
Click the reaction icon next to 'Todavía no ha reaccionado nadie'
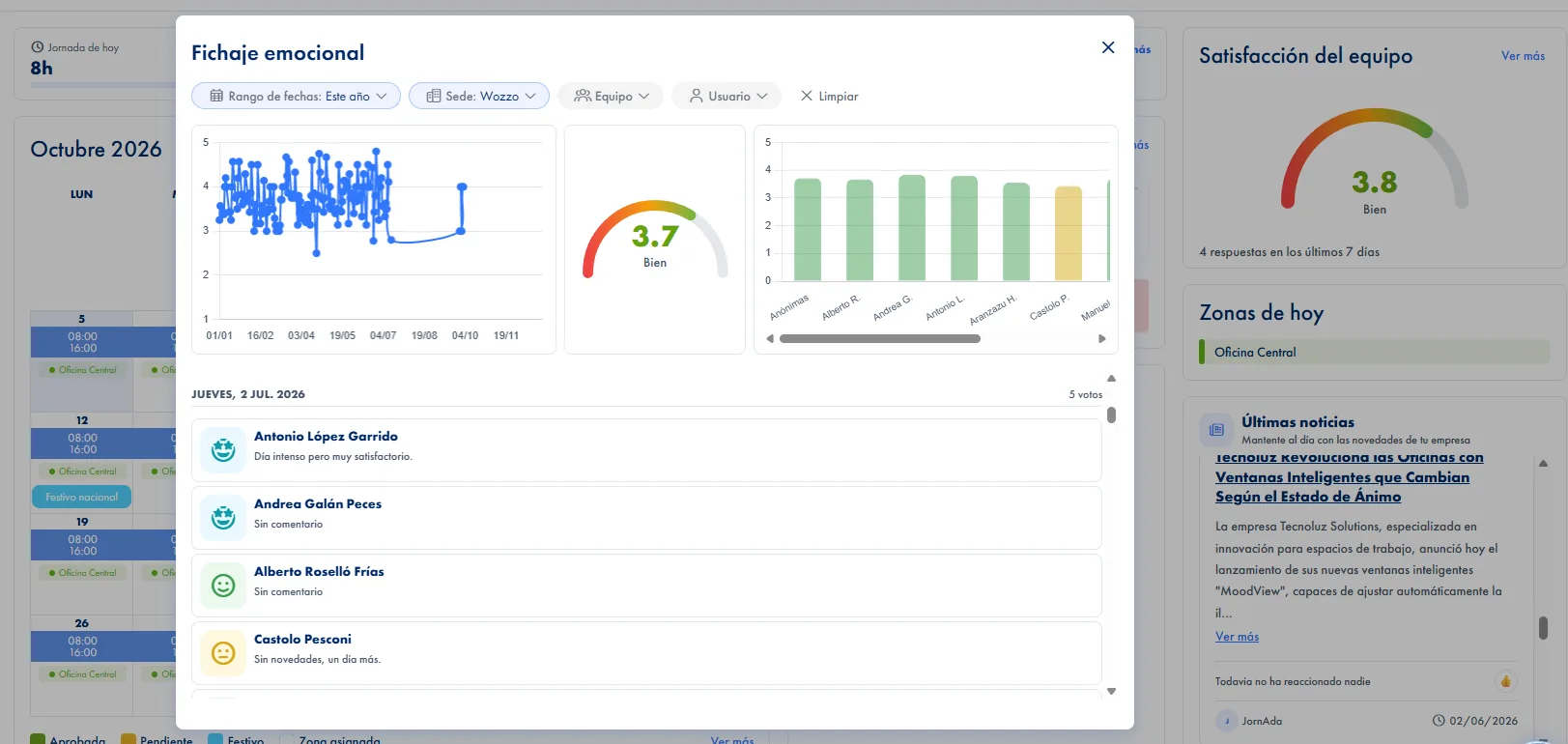(x=1505, y=681)
